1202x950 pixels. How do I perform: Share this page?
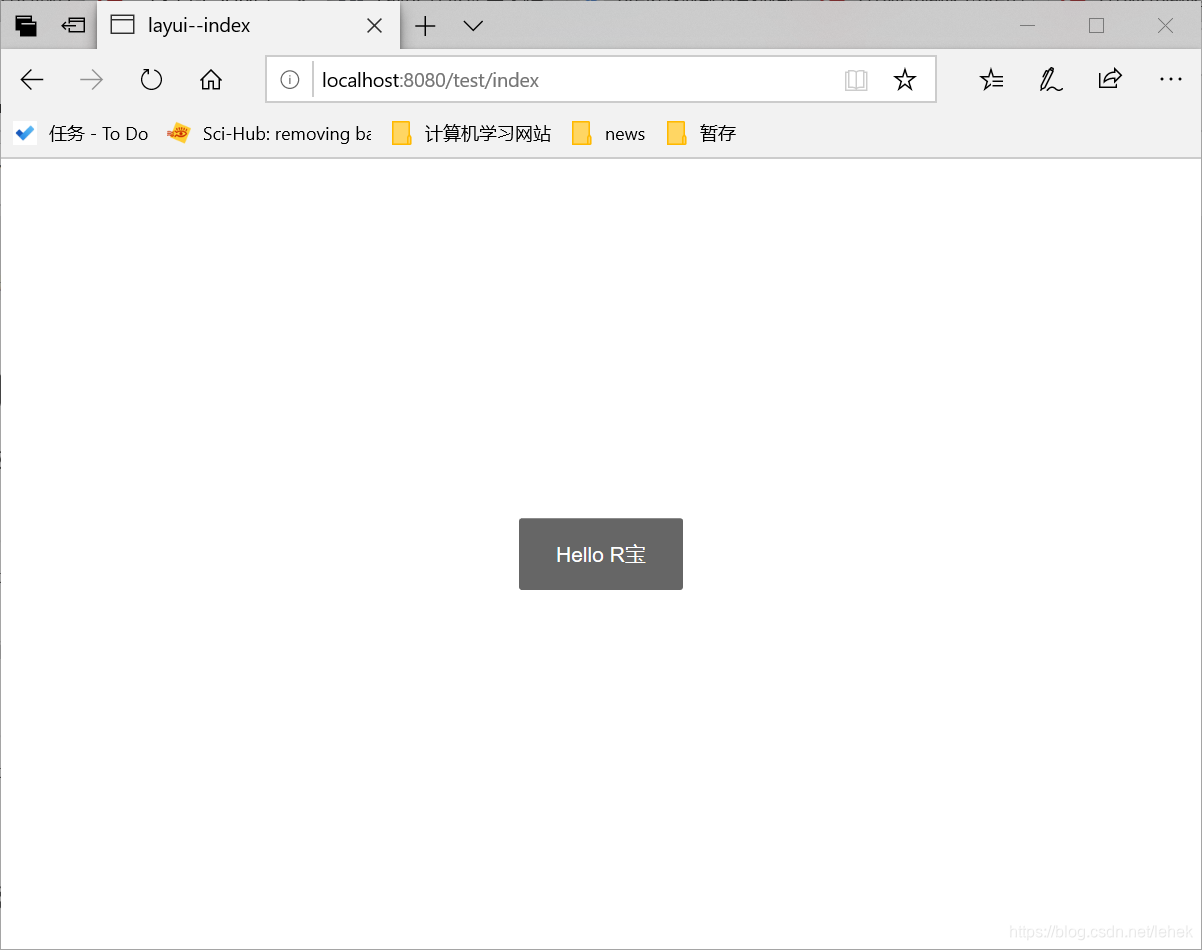pos(1110,79)
